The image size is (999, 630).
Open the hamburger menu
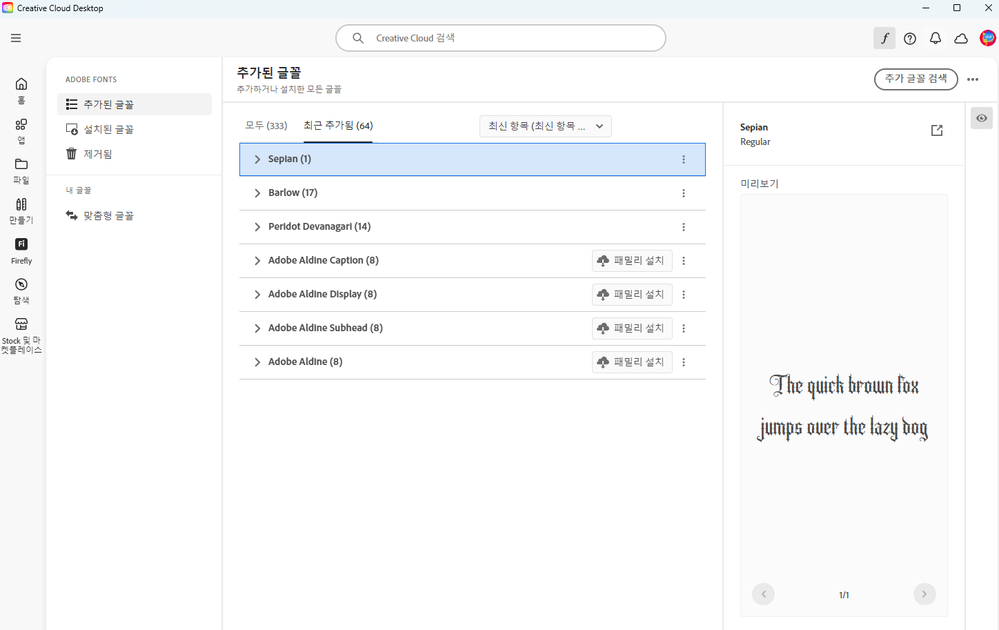[16, 38]
